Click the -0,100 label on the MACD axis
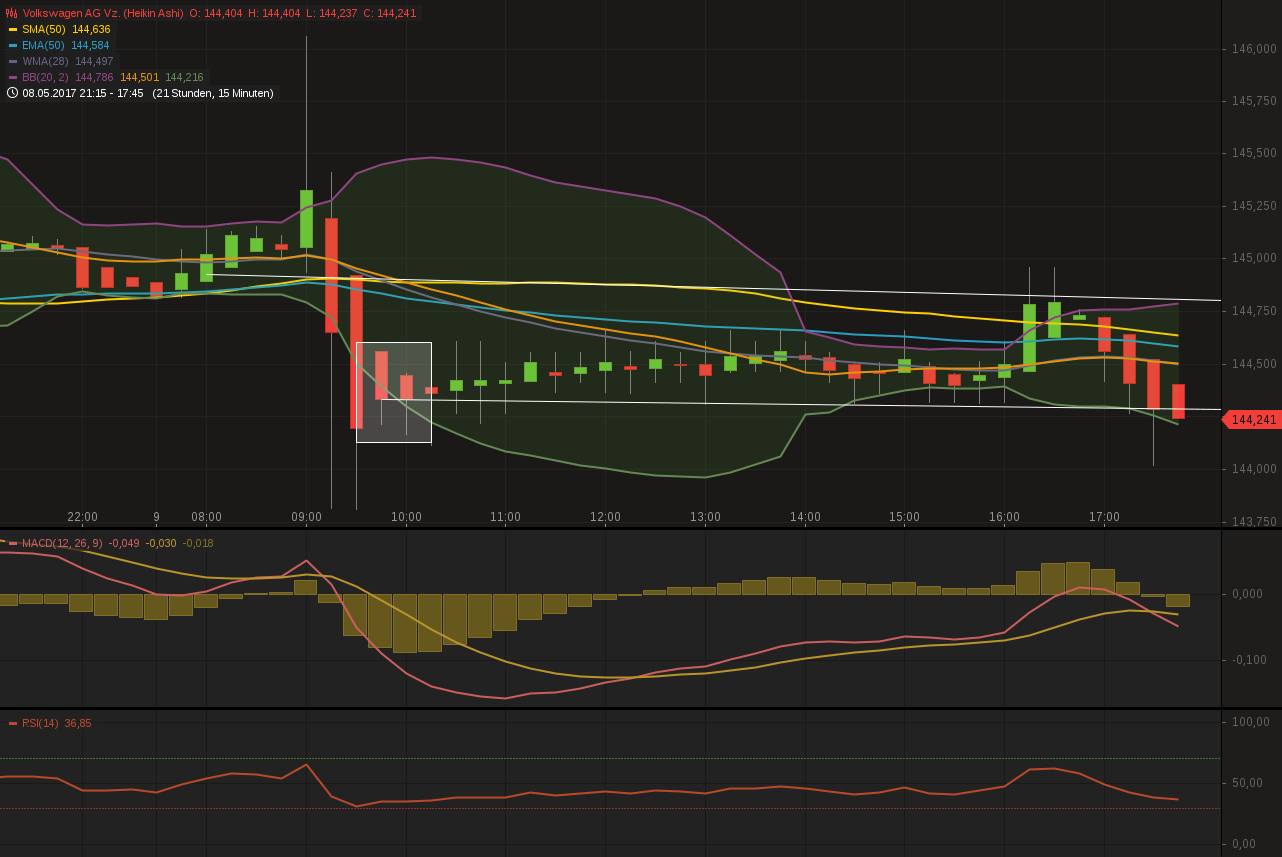The image size is (1282, 857). [1248, 659]
